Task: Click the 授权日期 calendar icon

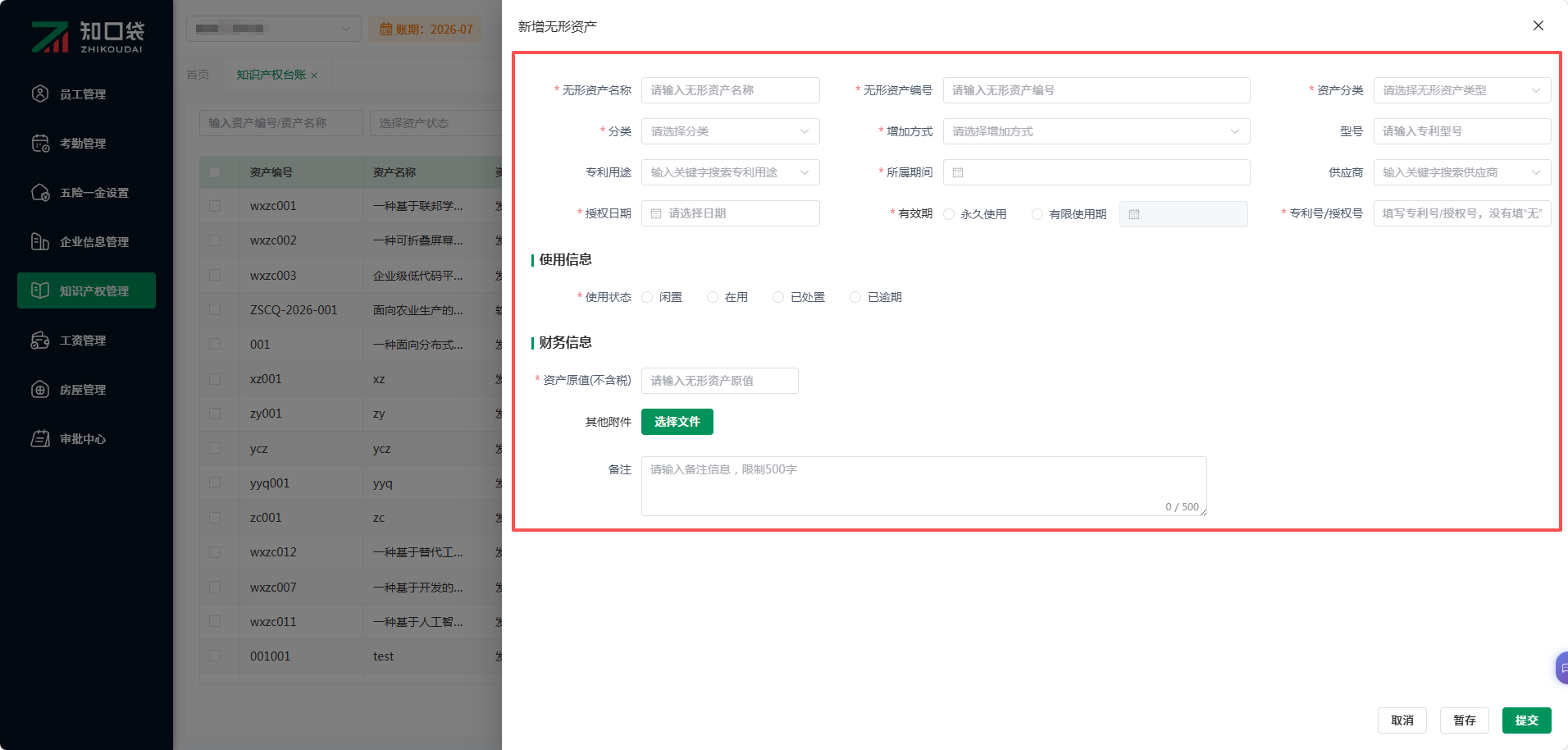Action: (656, 213)
